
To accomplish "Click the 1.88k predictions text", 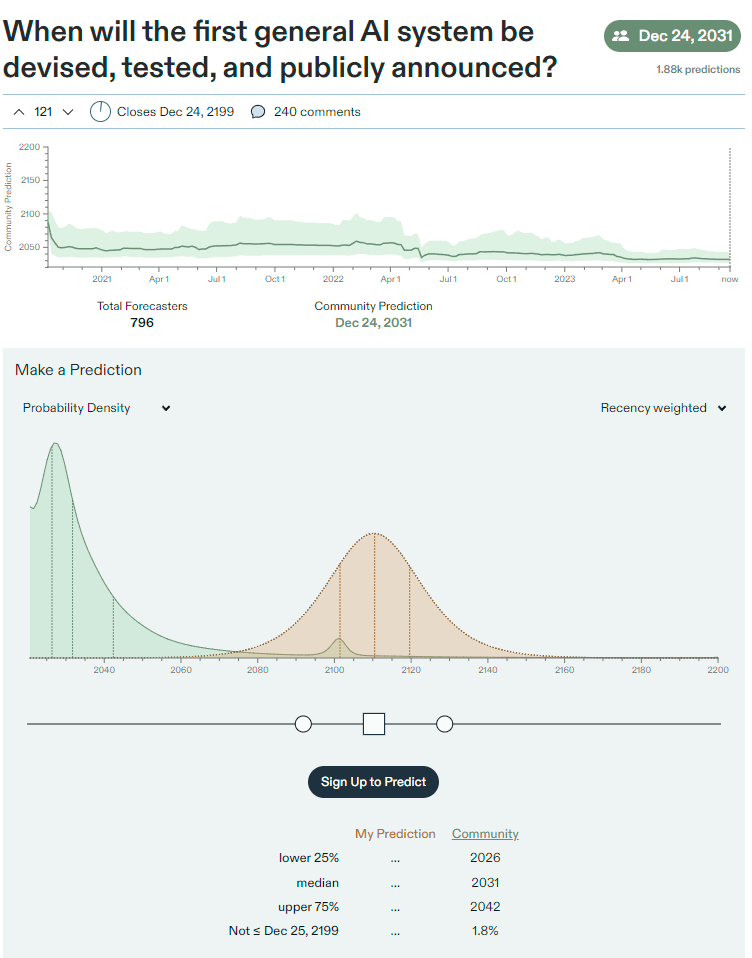I will (x=698, y=70).
